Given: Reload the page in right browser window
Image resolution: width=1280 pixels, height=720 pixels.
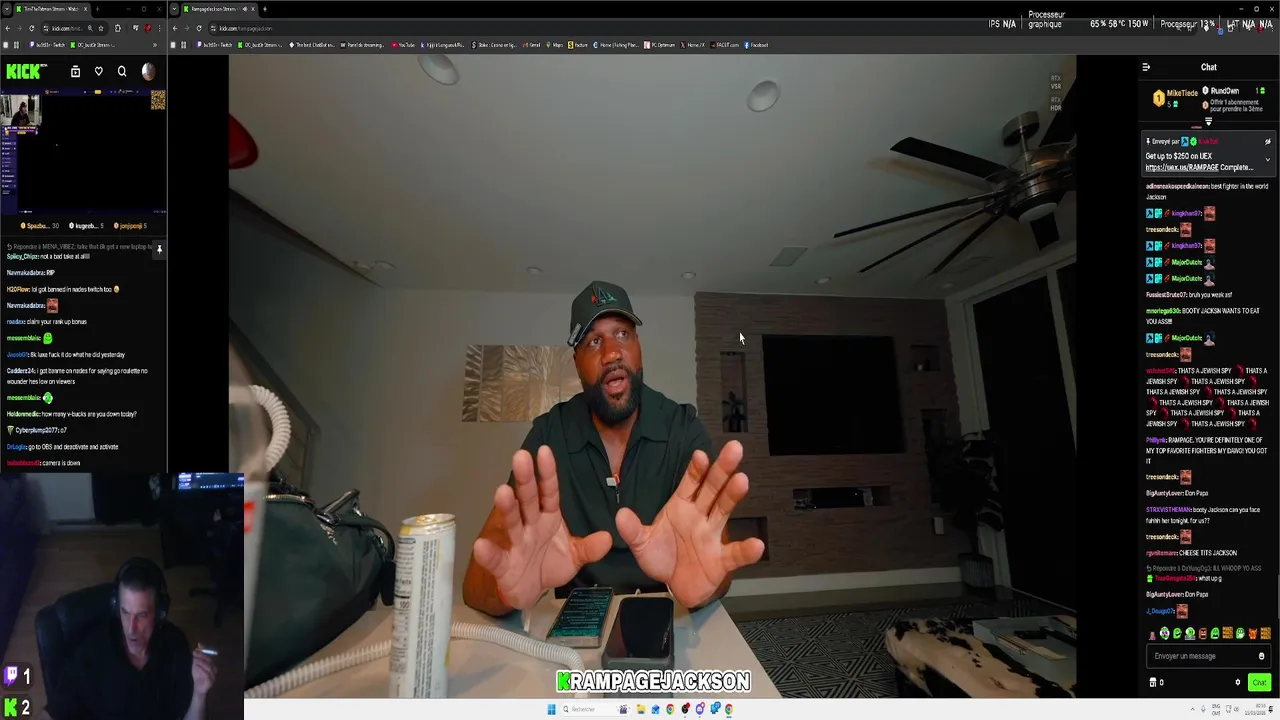Looking at the screenshot, I should click(x=199, y=28).
